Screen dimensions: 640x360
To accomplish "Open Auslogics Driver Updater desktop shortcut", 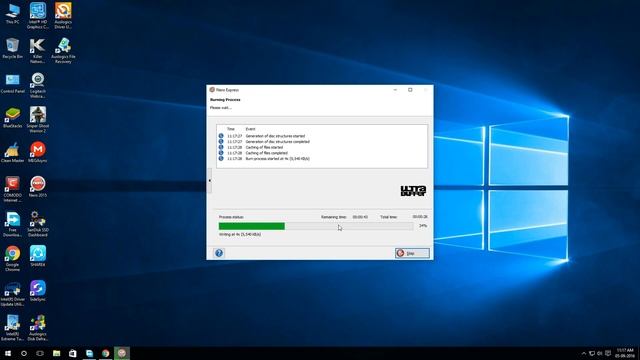I will click(63, 16).
